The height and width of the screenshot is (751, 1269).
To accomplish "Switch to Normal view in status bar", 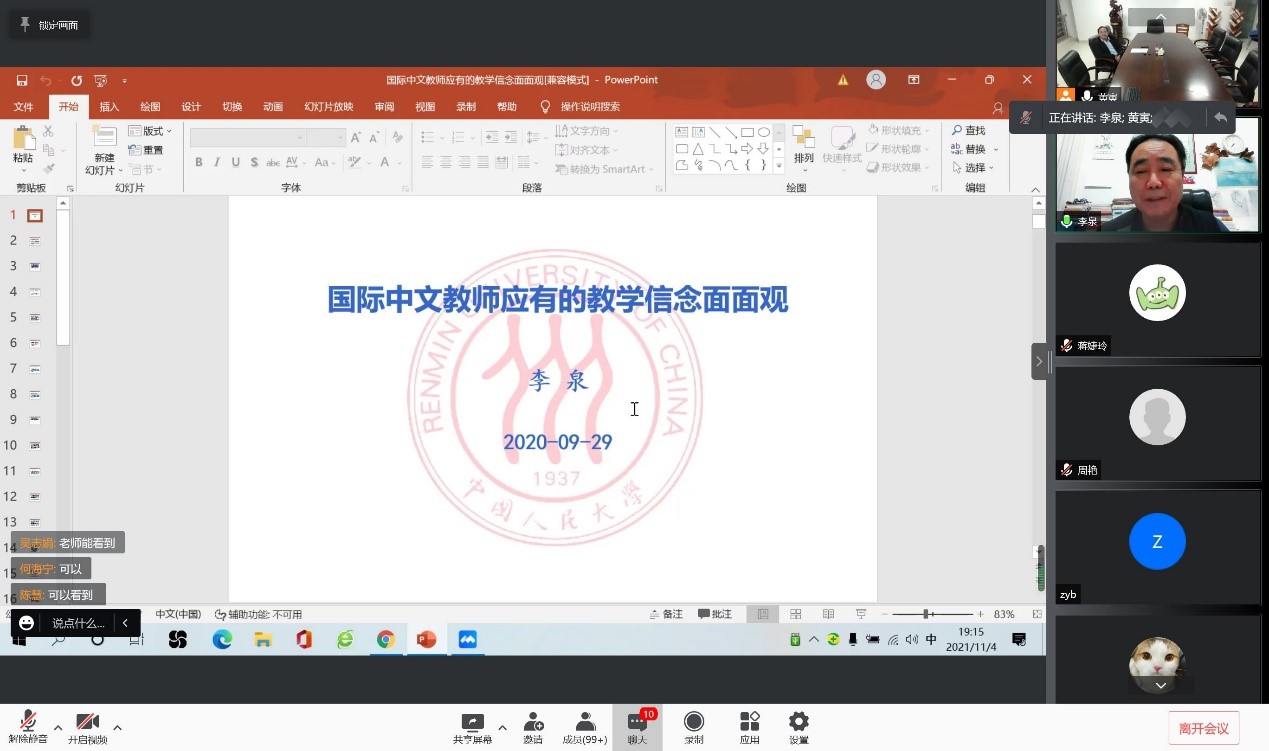I will 763,614.
